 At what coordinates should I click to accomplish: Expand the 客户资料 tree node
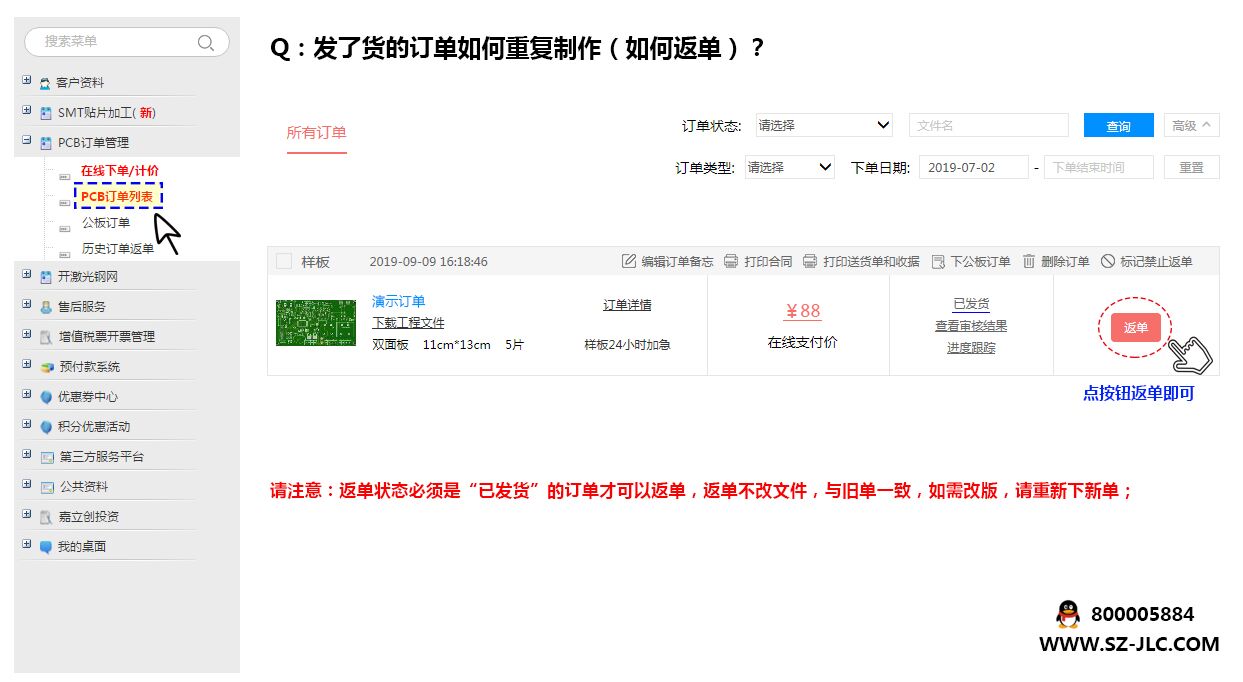pos(27,82)
